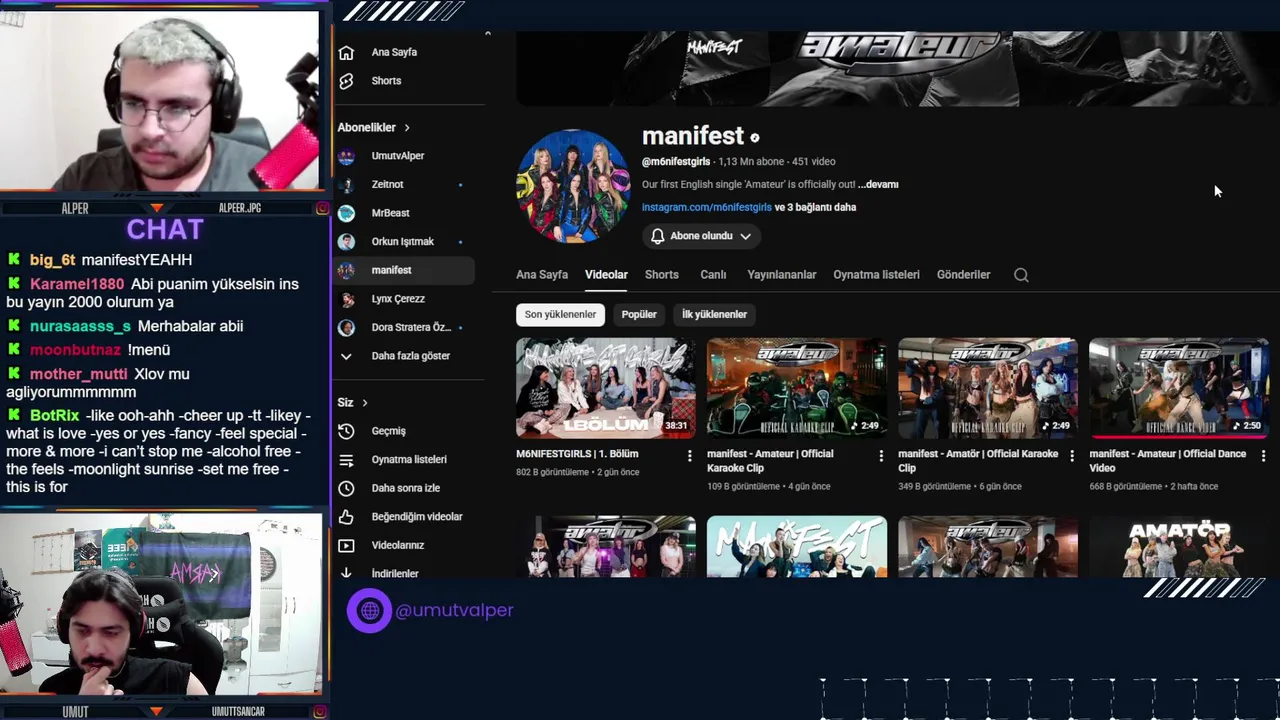Open the M6NIFESTGIRLS 1. Bölüm video title

tap(577, 454)
